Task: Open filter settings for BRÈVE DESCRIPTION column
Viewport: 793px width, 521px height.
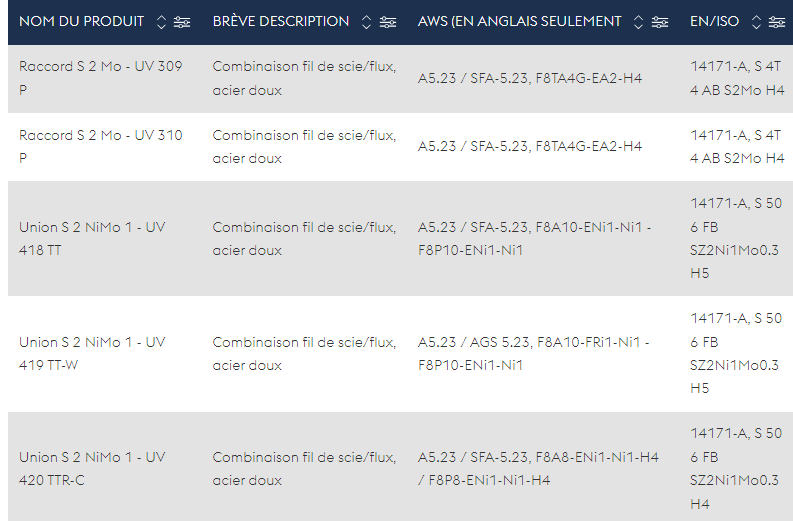Action: 388,22
